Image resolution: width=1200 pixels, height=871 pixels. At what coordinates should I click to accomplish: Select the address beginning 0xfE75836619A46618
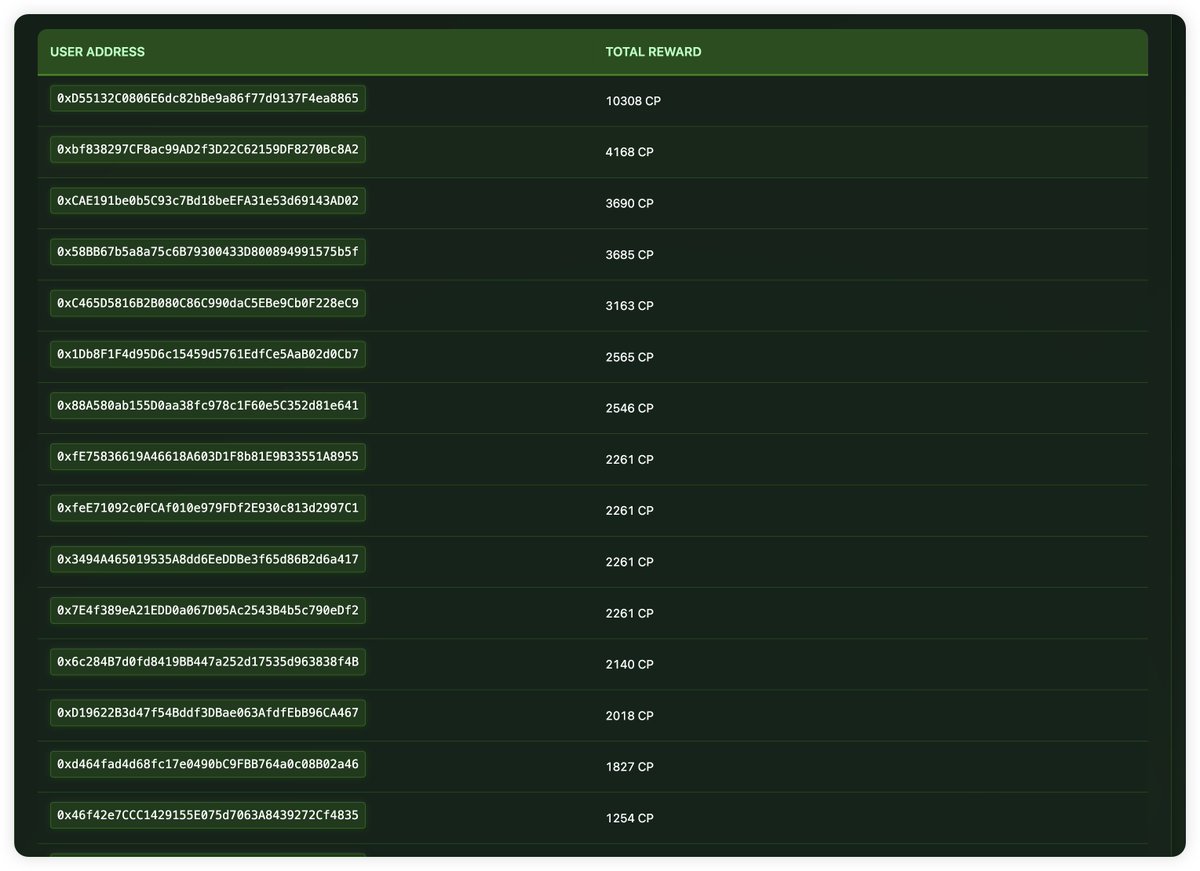pyautogui.click(x=205, y=456)
